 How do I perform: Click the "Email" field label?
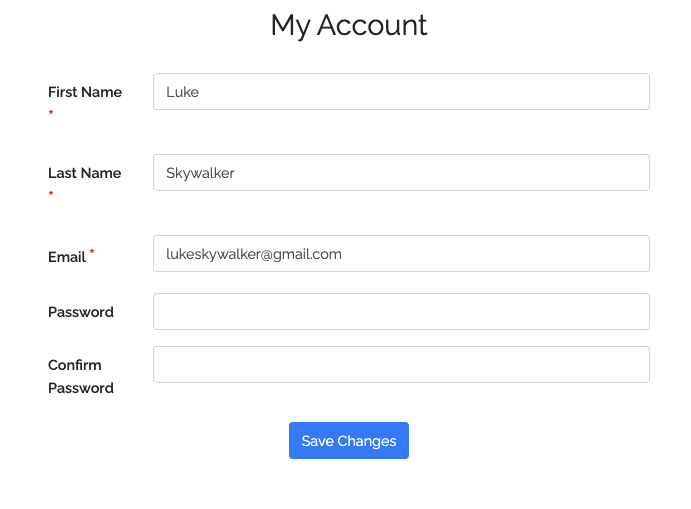click(x=67, y=257)
